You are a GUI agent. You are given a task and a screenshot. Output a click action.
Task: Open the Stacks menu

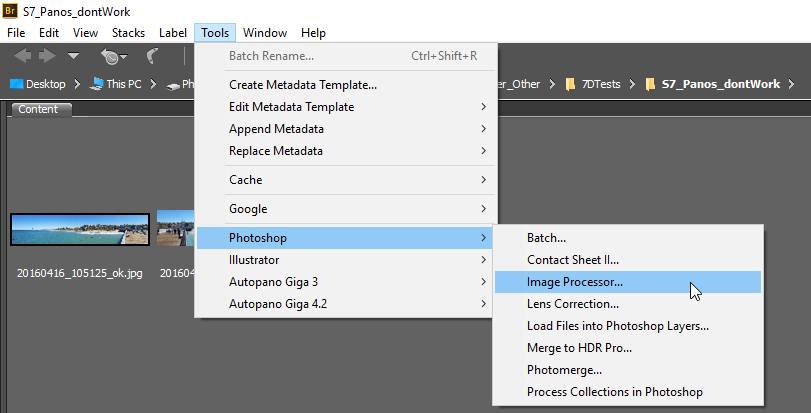128,33
